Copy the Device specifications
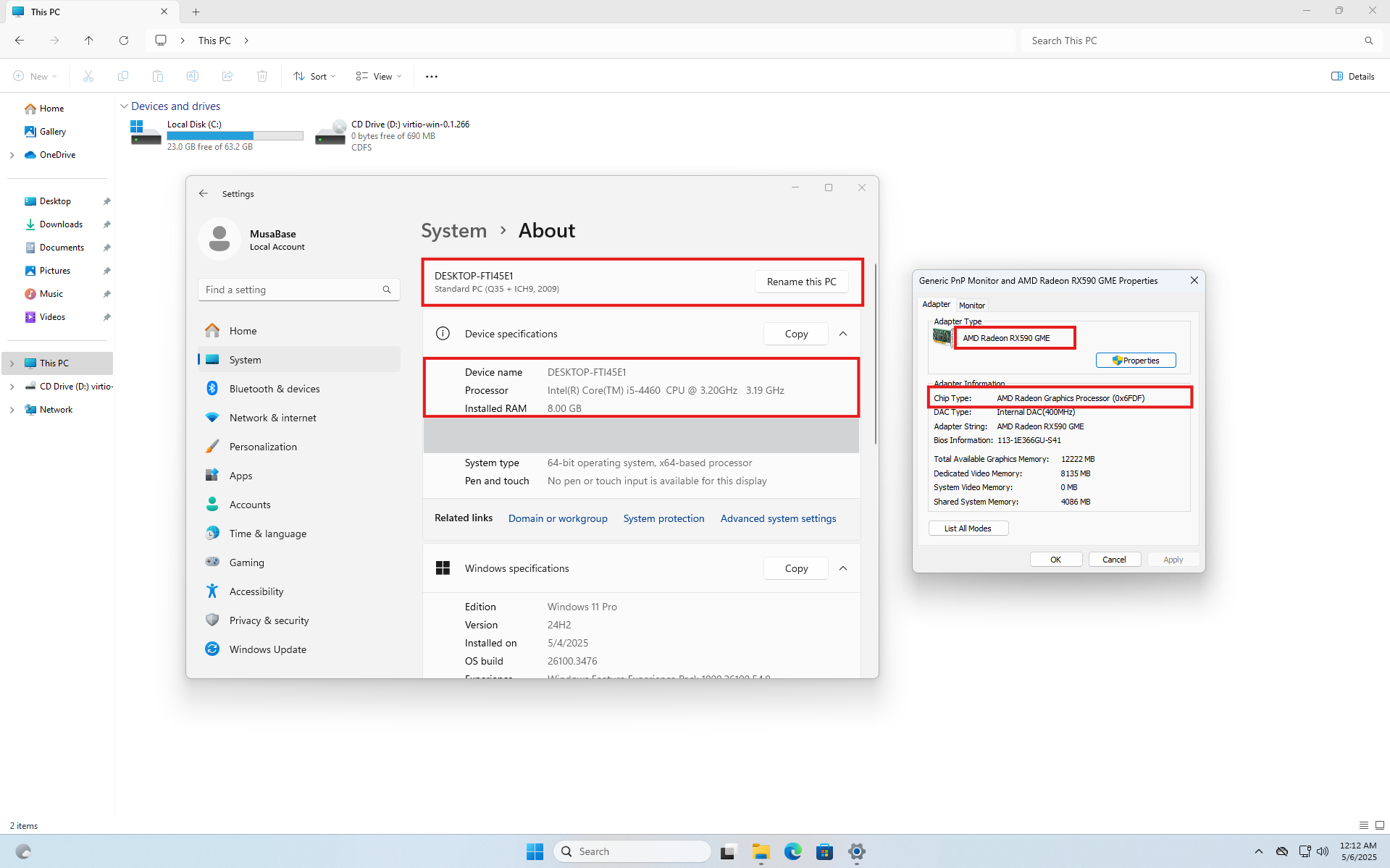This screenshot has width=1390, height=868. (x=796, y=334)
